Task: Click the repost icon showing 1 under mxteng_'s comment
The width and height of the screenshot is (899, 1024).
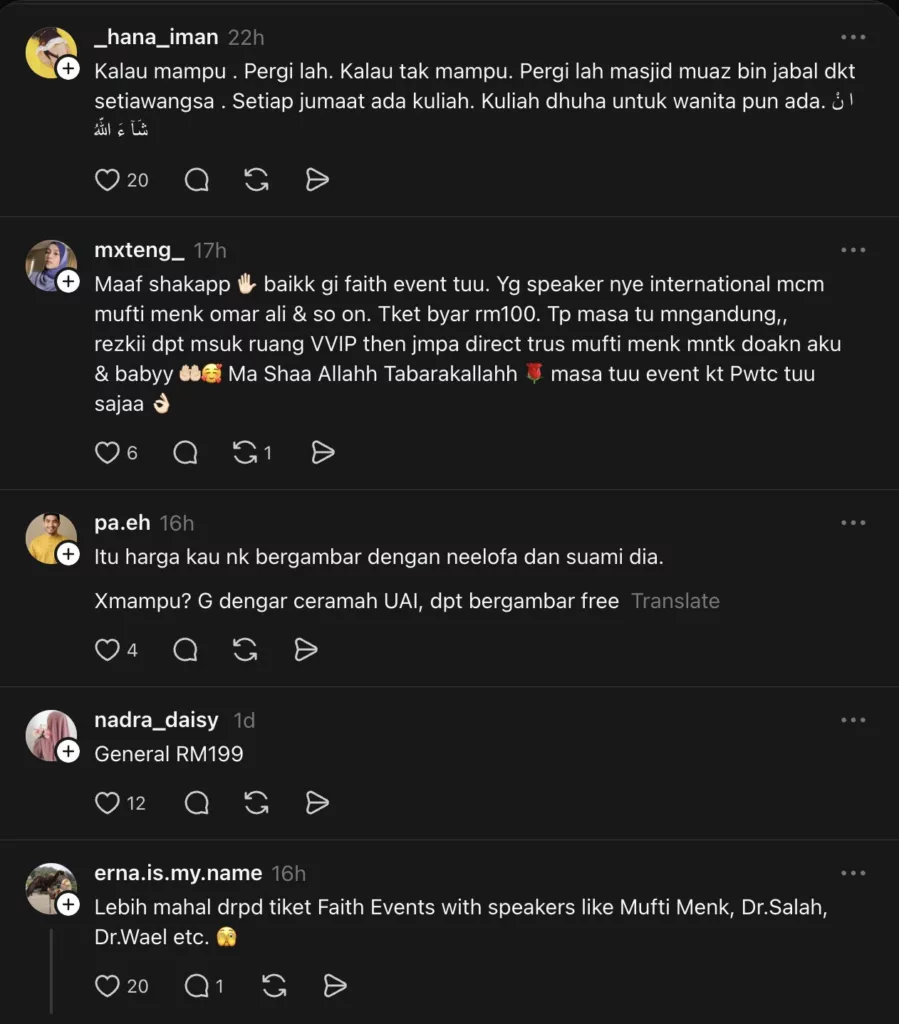Action: pos(245,452)
